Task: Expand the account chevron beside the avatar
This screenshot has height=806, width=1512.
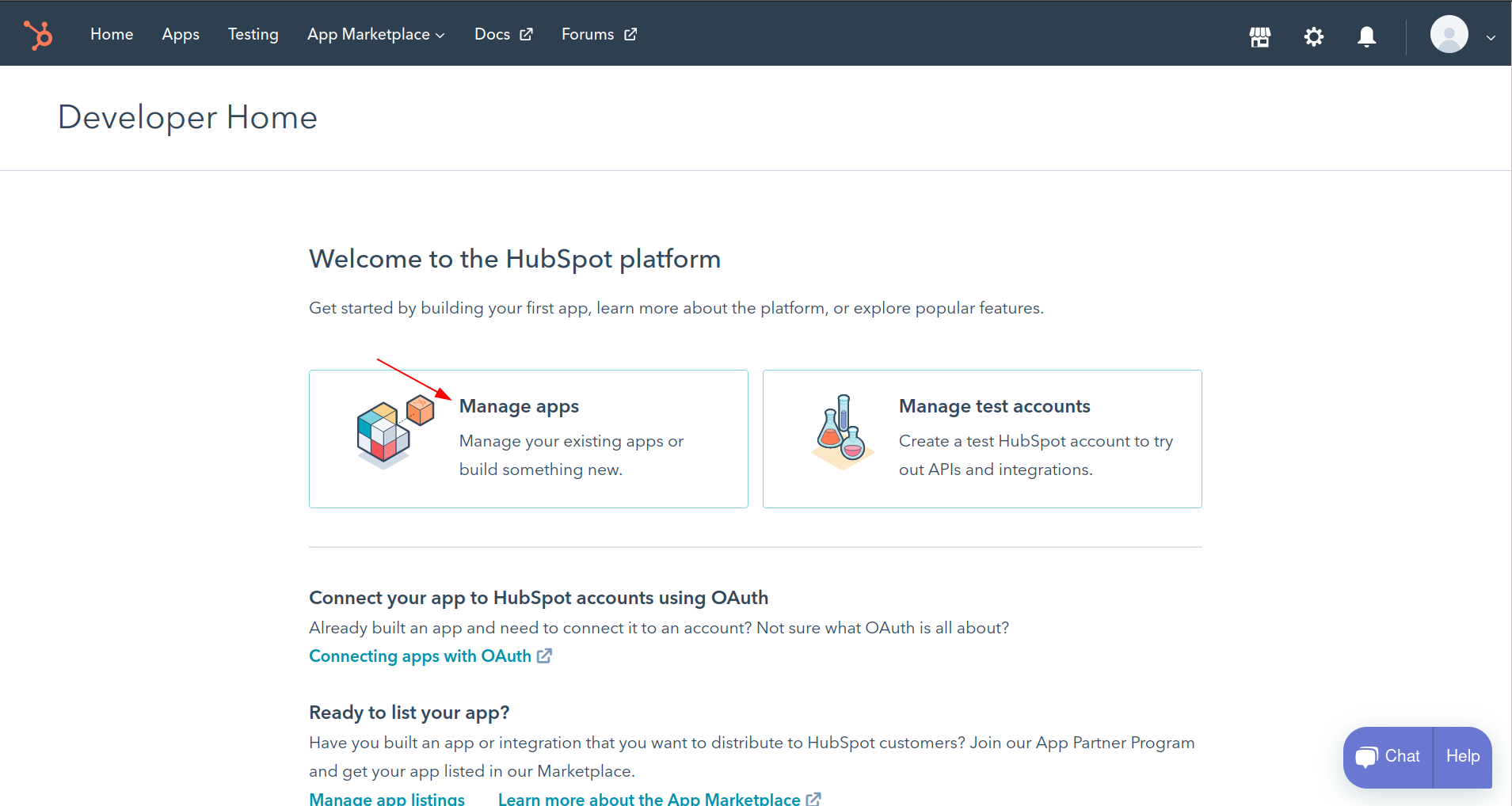Action: pyautogui.click(x=1491, y=37)
